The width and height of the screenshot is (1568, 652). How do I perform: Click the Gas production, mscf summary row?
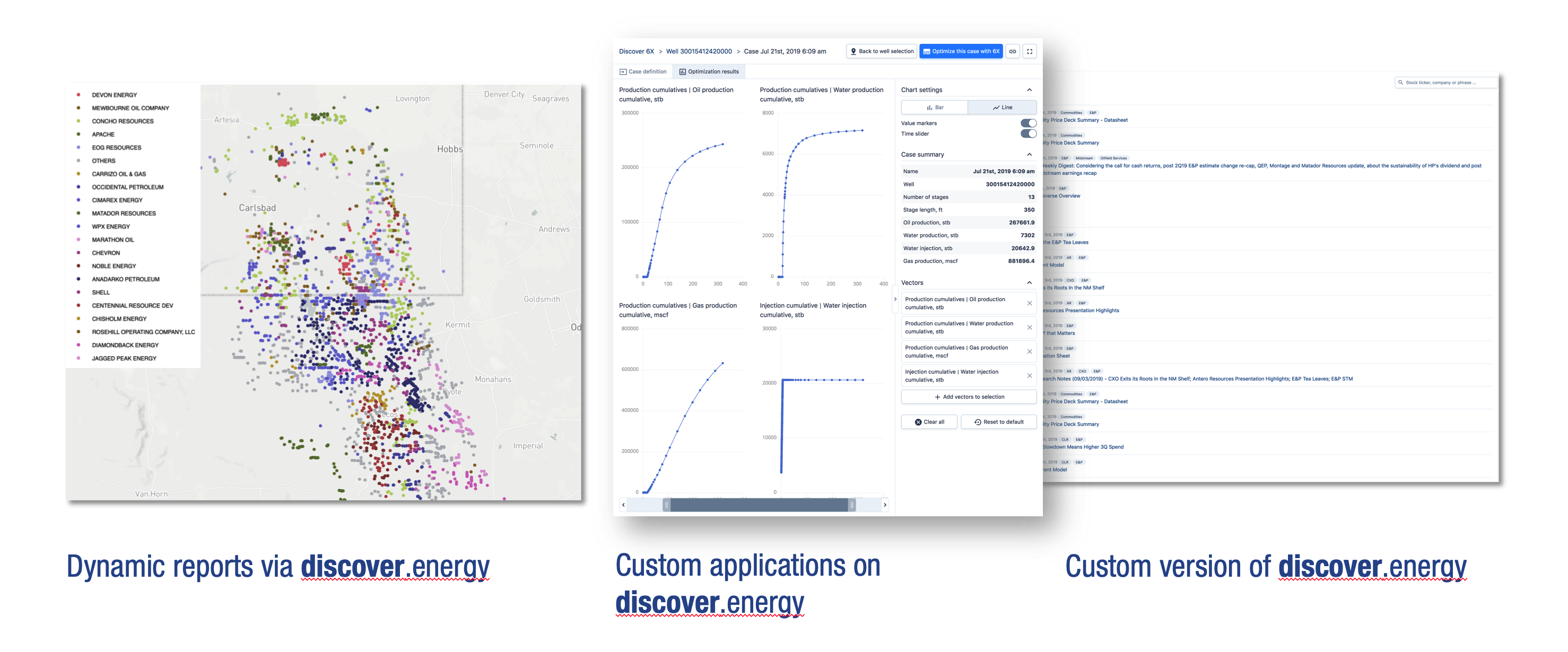(x=969, y=261)
